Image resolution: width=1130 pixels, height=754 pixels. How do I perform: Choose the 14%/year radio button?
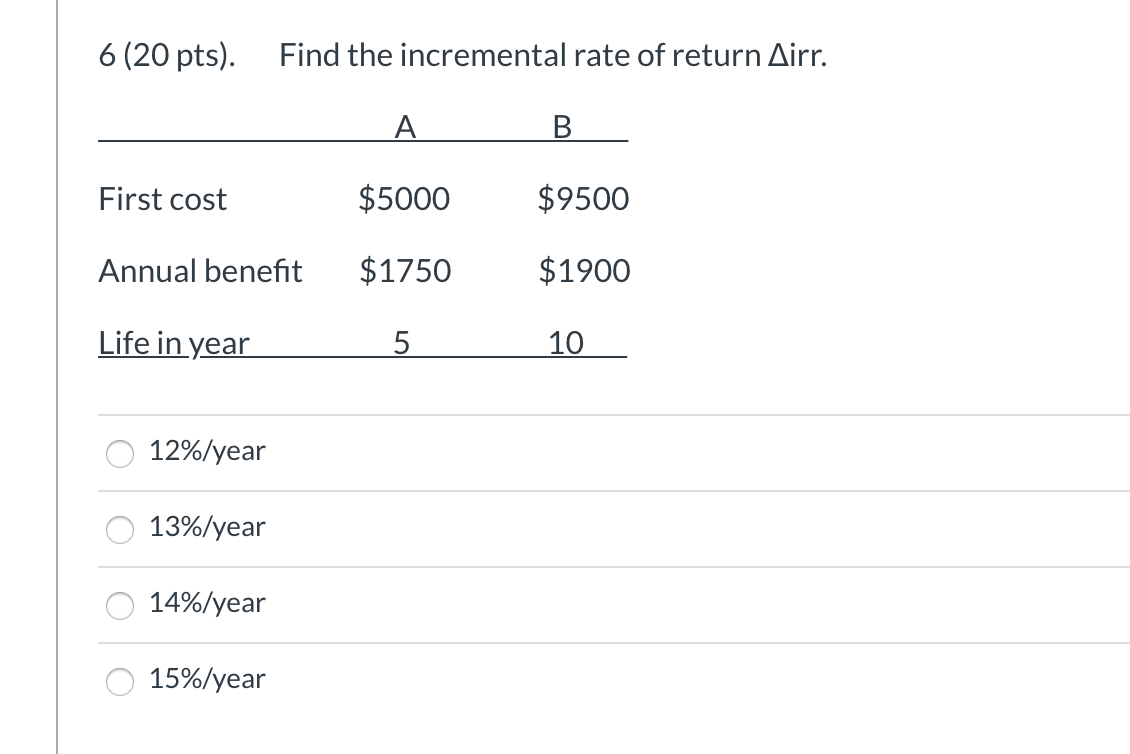click(x=119, y=606)
